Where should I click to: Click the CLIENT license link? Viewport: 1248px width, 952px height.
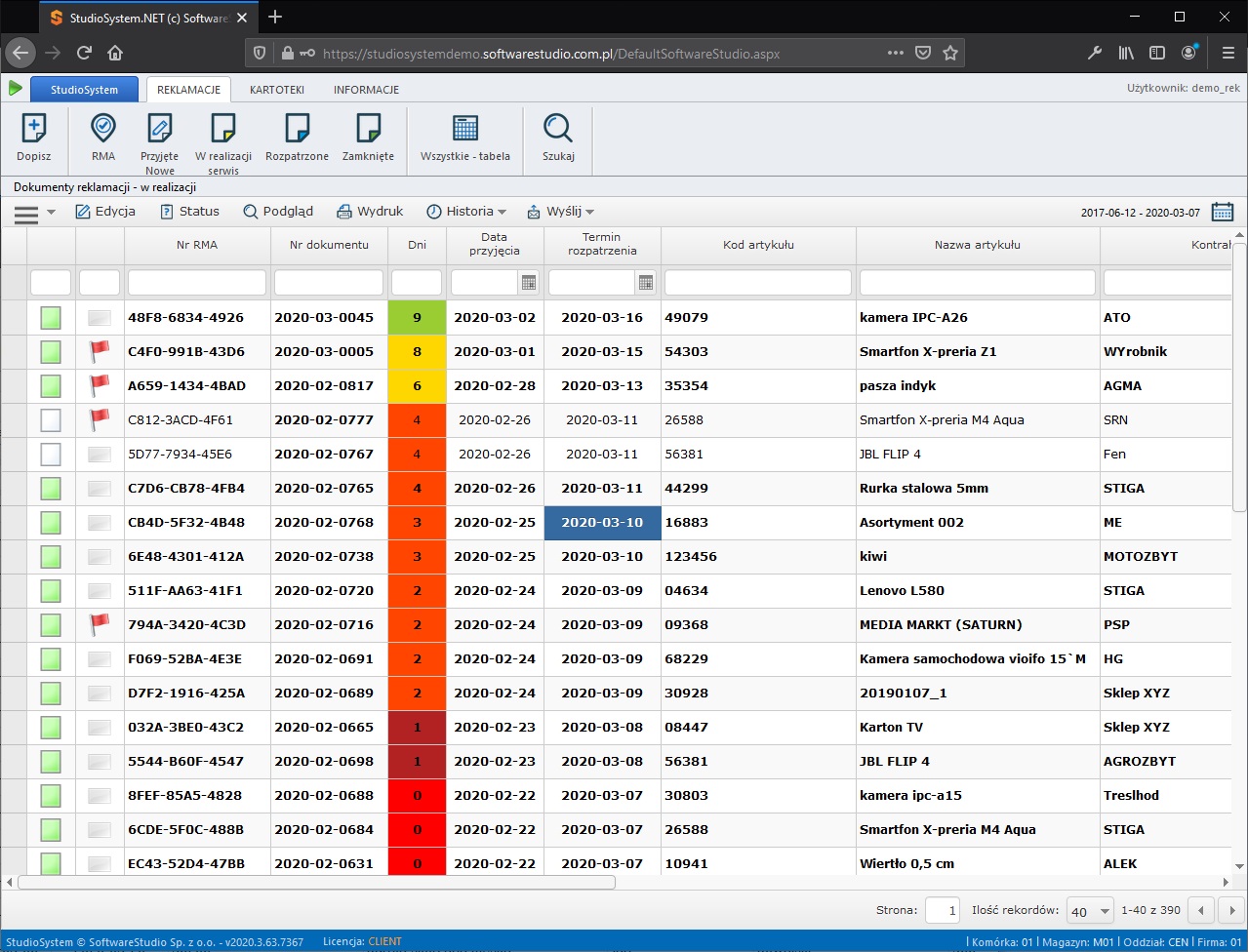coord(384,940)
